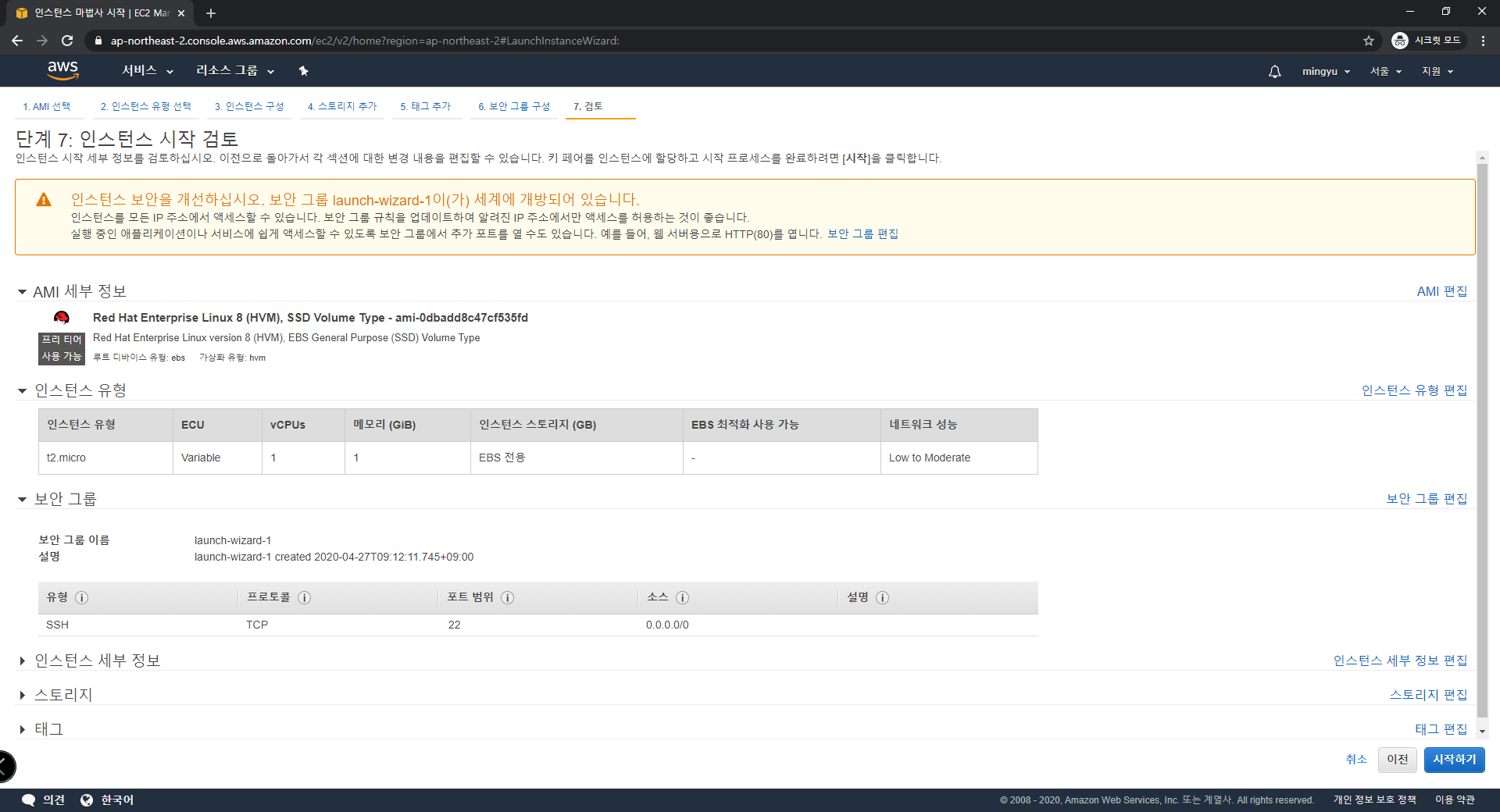Expand the 태그 section
Viewport: 1500px width, 812px height.
[22, 729]
